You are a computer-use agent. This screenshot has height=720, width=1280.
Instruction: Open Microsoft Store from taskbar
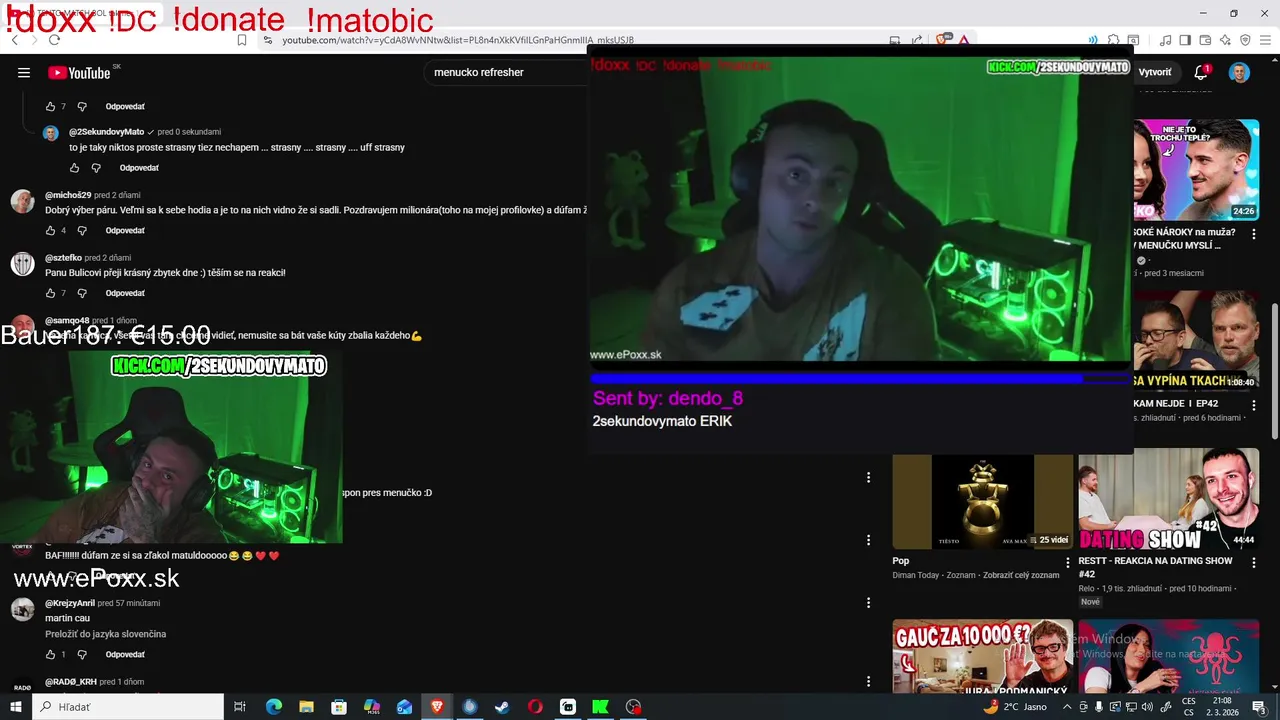[x=339, y=707]
